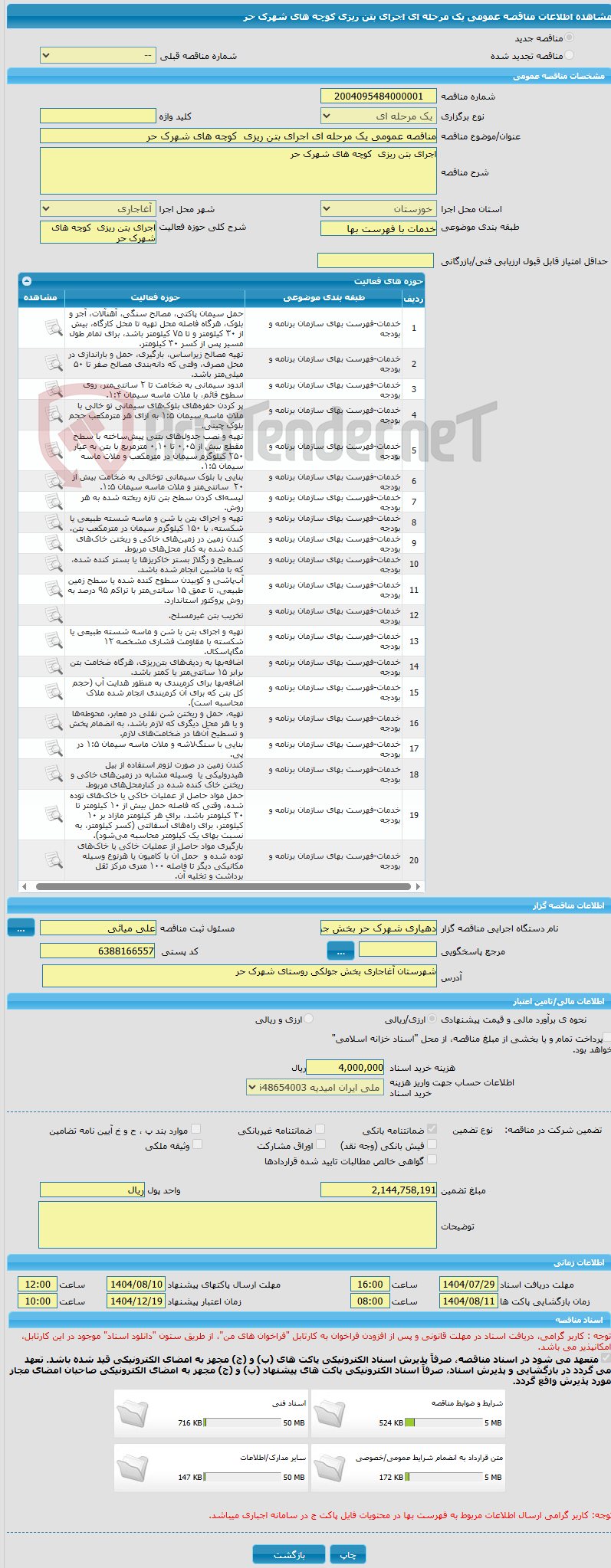The image size is (611, 1568).
Task: Click the حداقل امتیاز قابل قبول field
Action: point(376,260)
